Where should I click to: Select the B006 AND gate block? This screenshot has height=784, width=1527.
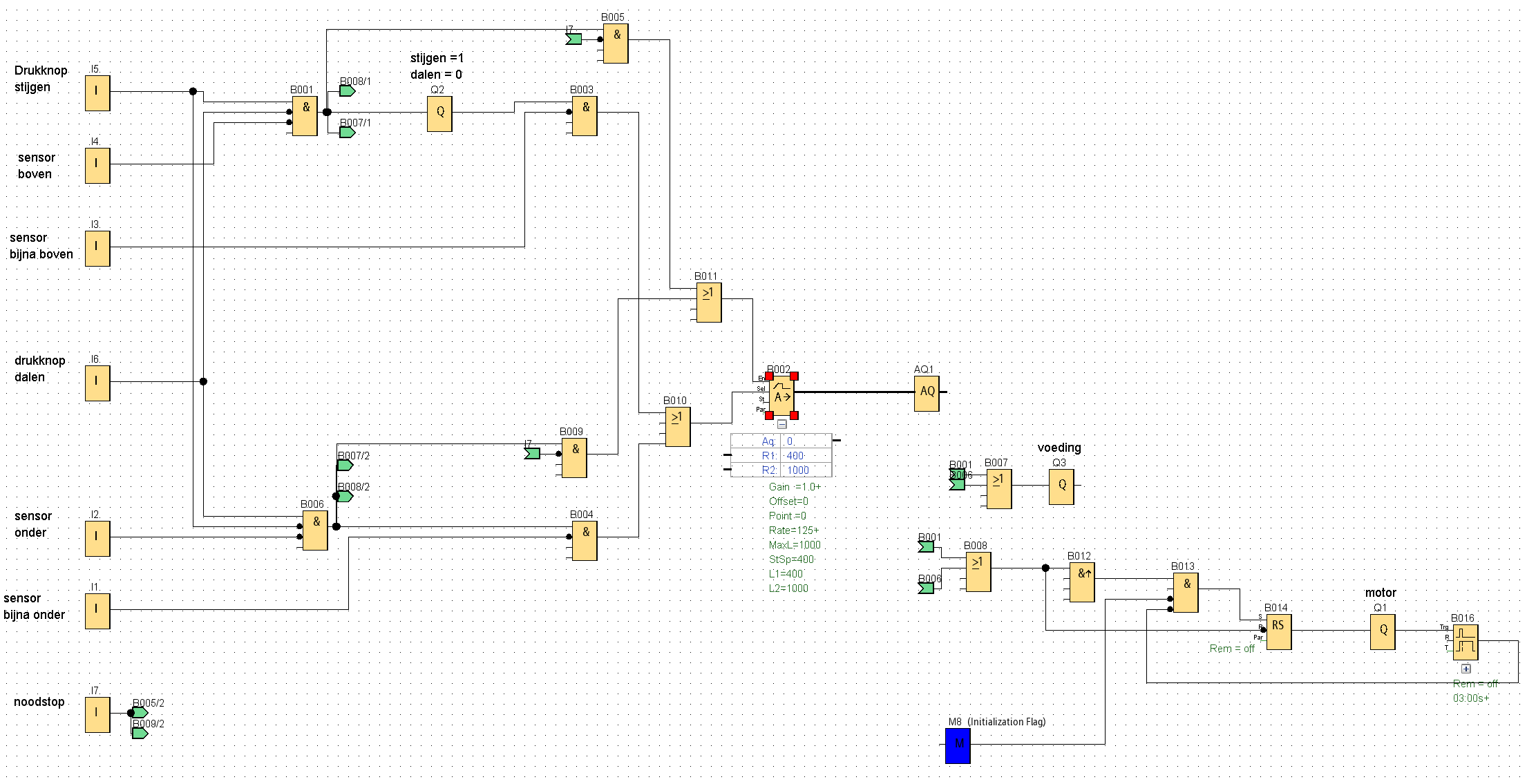(315, 530)
